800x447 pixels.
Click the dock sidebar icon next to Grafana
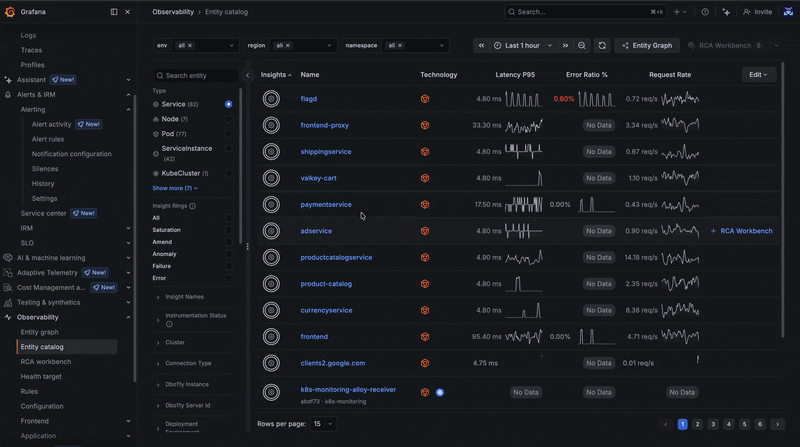pos(114,12)
